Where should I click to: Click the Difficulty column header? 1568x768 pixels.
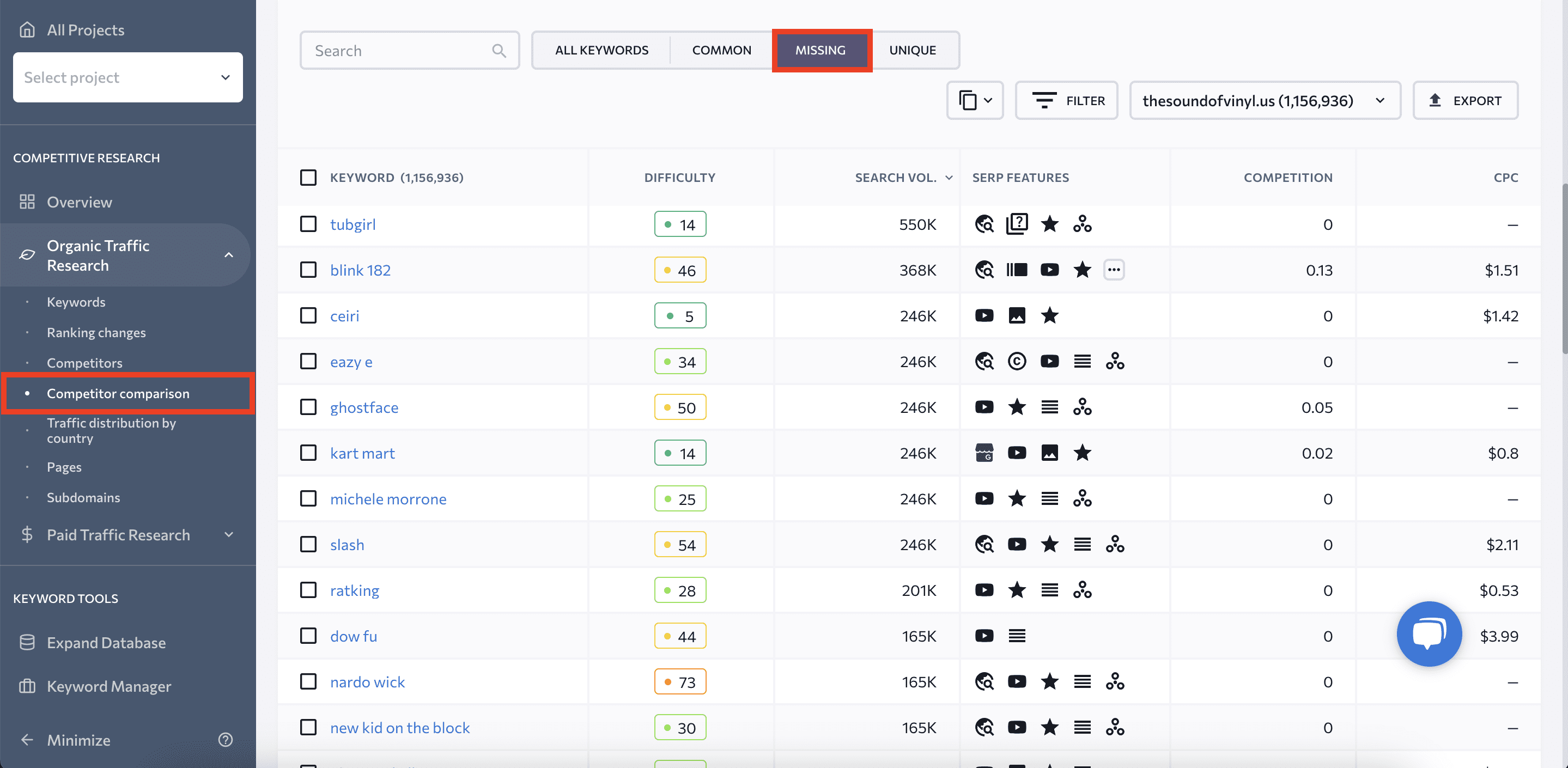tap(679, 177)
